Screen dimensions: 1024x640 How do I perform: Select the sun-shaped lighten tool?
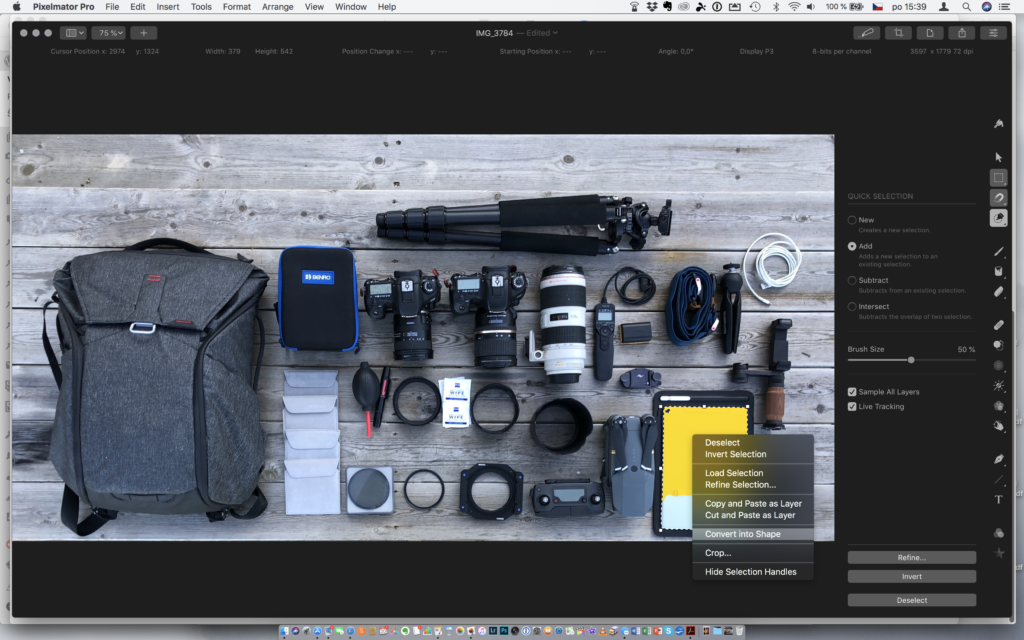click(x=998, y=386)
